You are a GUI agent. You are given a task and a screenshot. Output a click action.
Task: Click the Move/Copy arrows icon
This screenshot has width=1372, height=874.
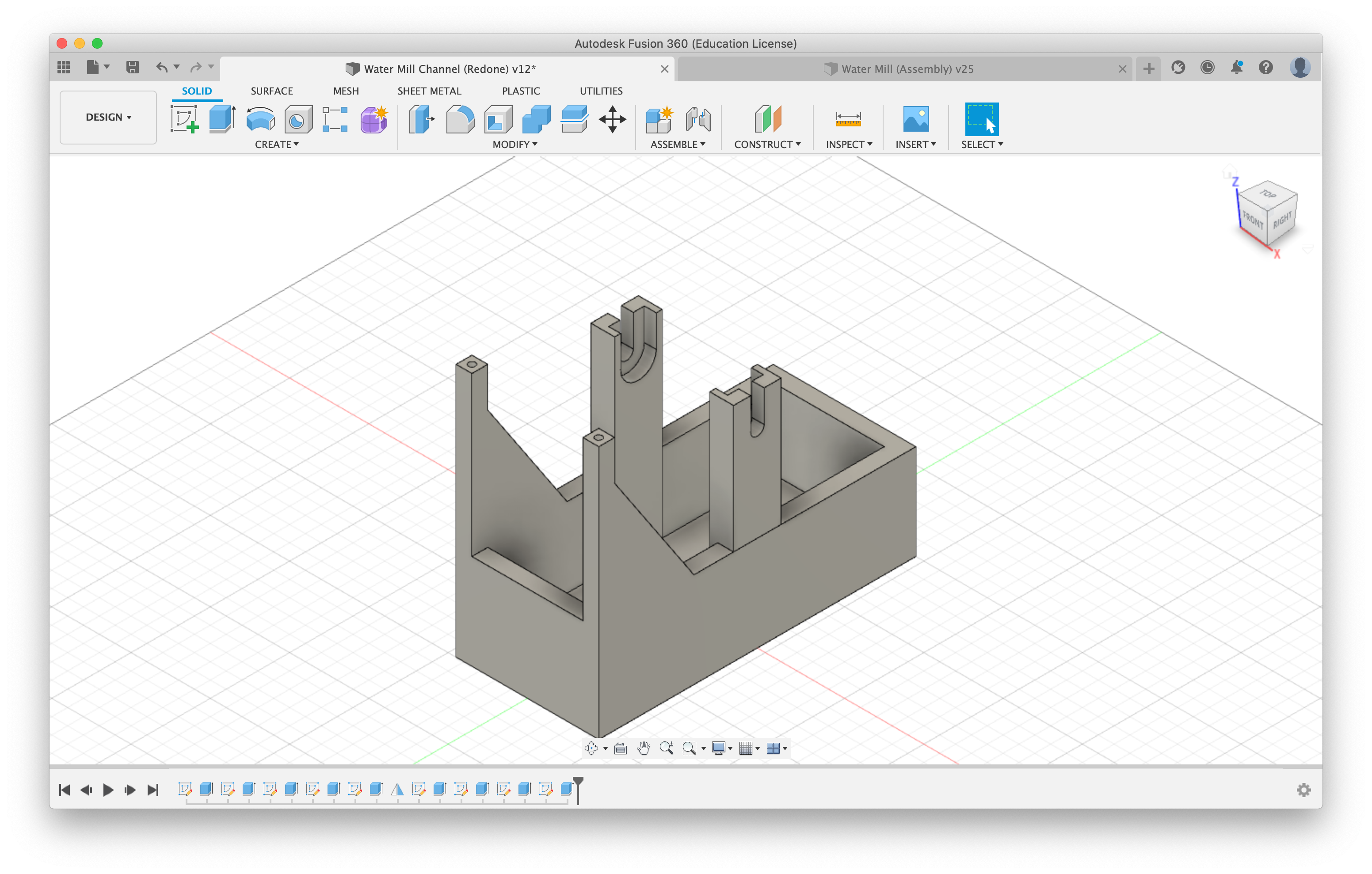click(x=612, y=119)
